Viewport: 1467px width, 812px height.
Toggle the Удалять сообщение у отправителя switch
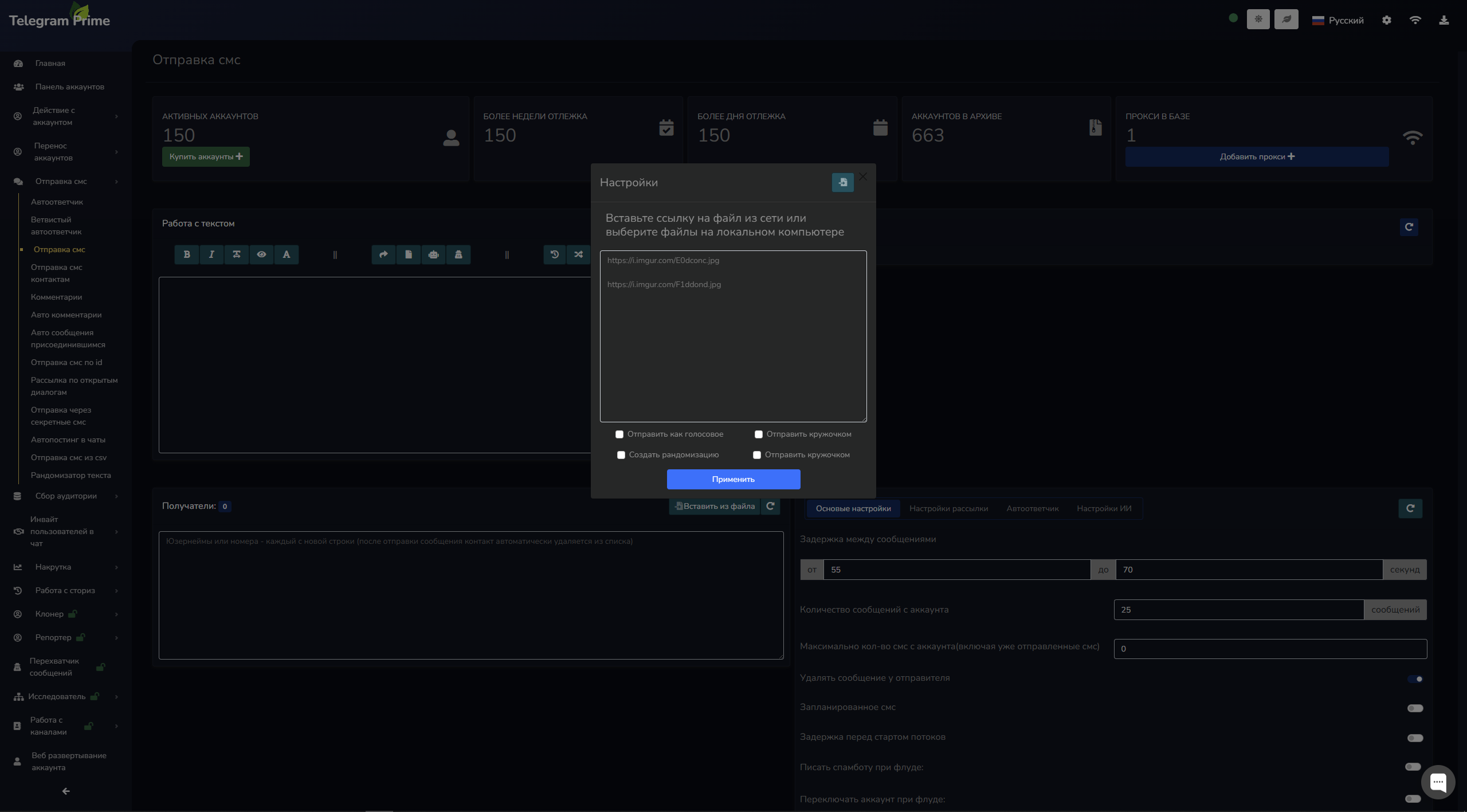[x=1415, y=679]
